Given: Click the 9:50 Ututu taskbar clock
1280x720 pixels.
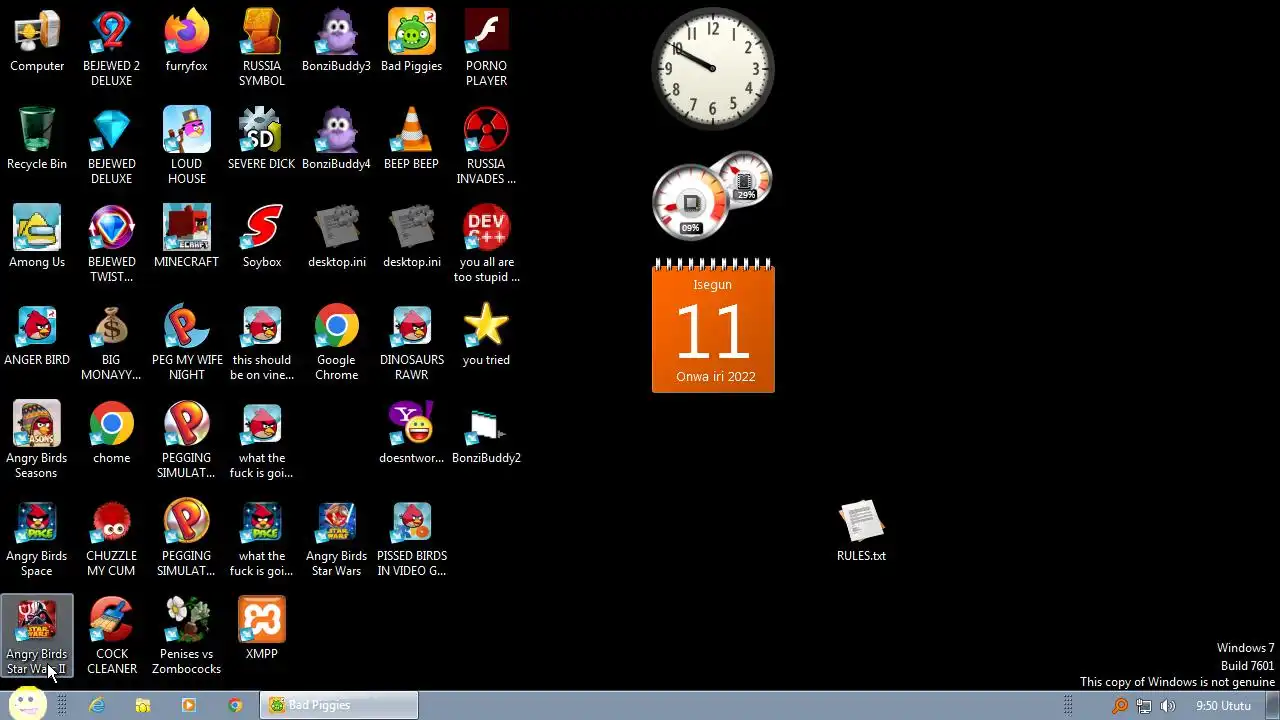Looking at the screenshot, I should pos(1223,706).
